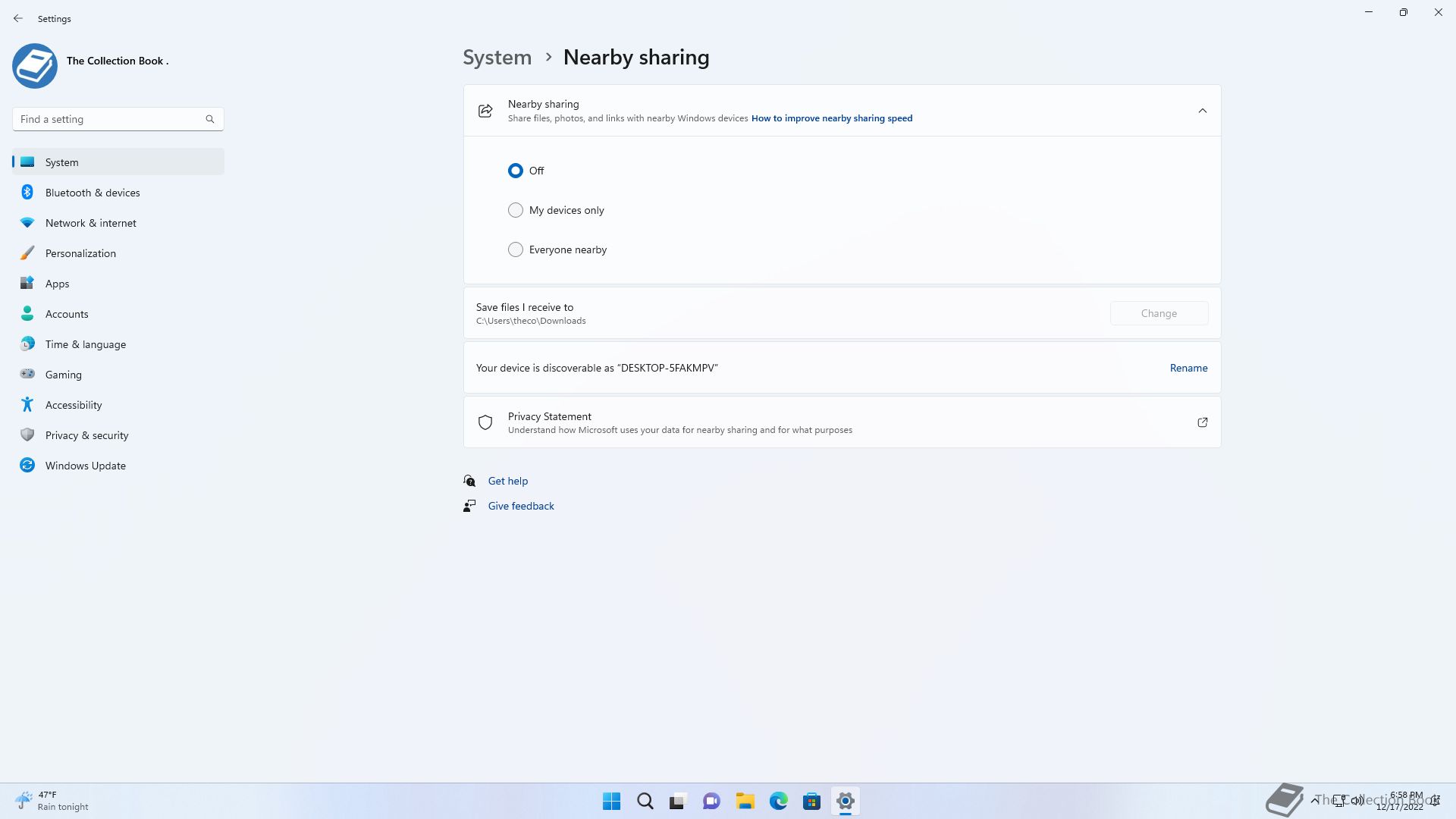Screen dimensions: 1456x819
Task: Open the Windows Update page
Action: click(x=118, y=466)
